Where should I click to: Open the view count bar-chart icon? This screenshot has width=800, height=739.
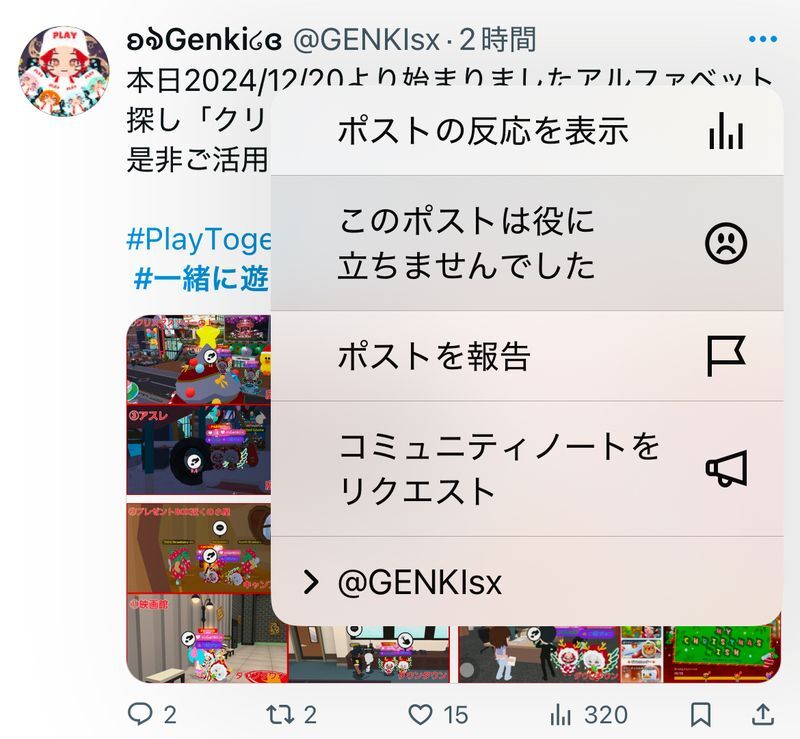tap(561, 715)
